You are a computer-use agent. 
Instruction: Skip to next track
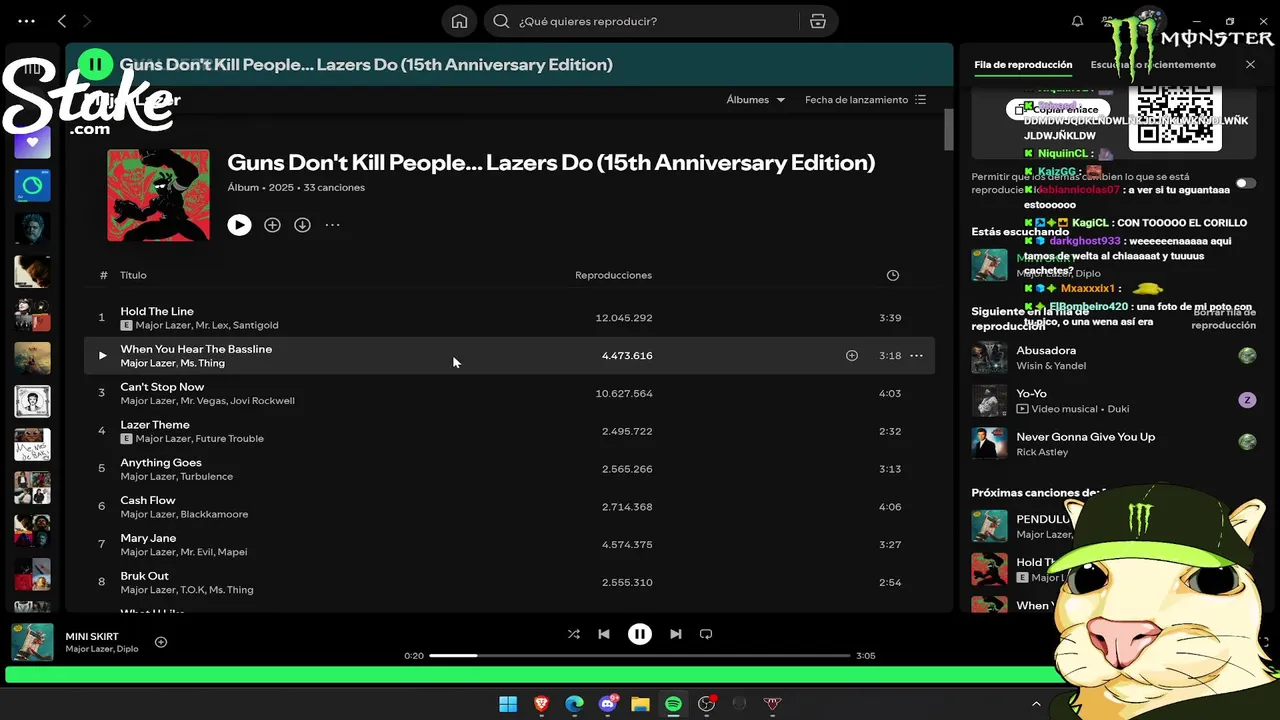point(676,634)
